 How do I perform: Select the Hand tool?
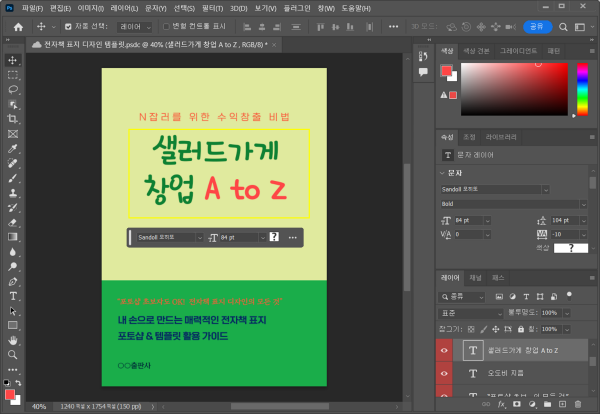coord(13,339)
